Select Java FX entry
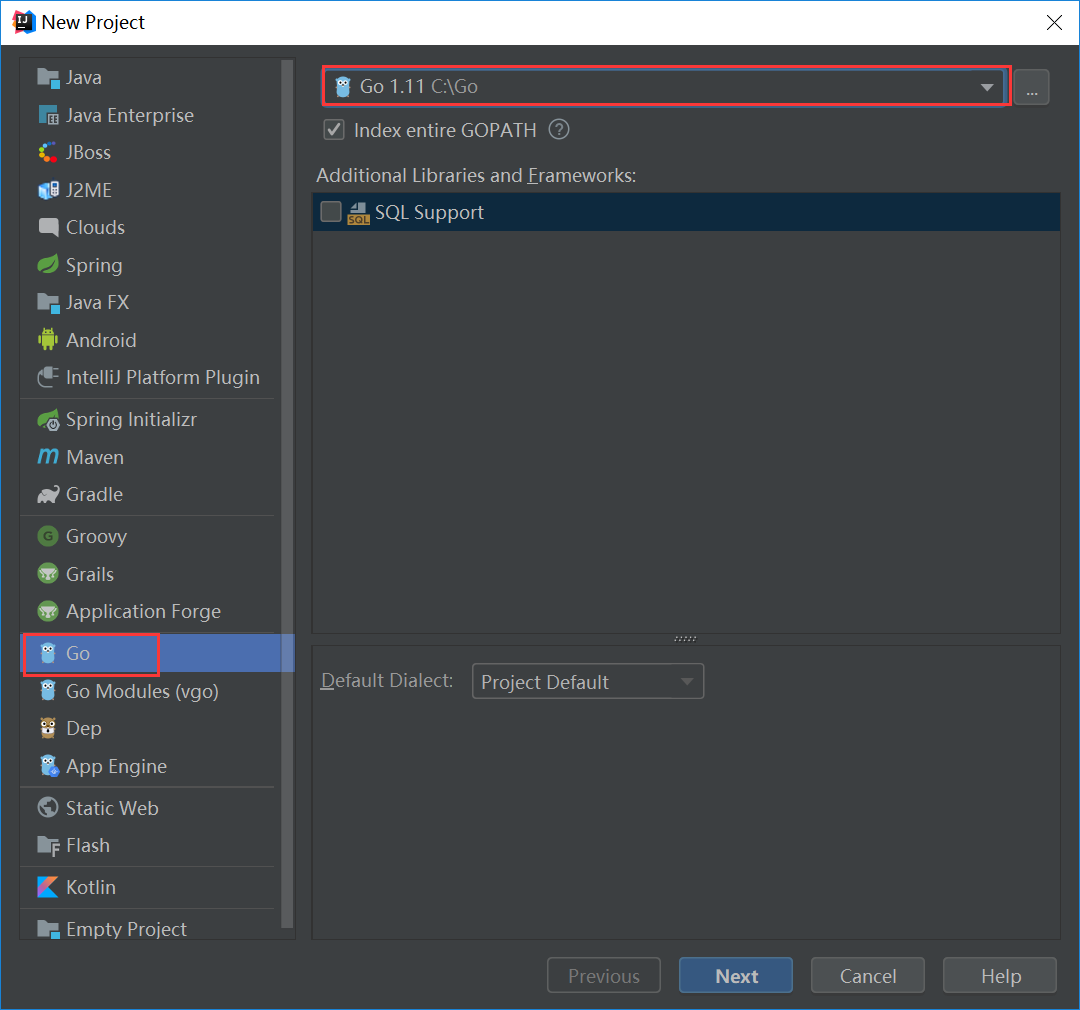The image size is (1080, 1010). point(150,302)
